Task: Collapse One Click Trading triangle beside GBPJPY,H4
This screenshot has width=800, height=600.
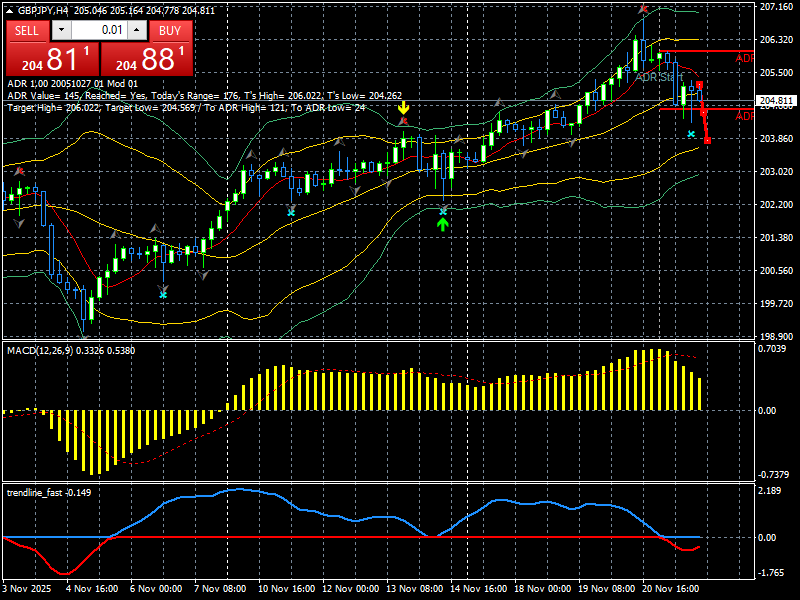Action: pyautogui.click(x=11, y=11)
